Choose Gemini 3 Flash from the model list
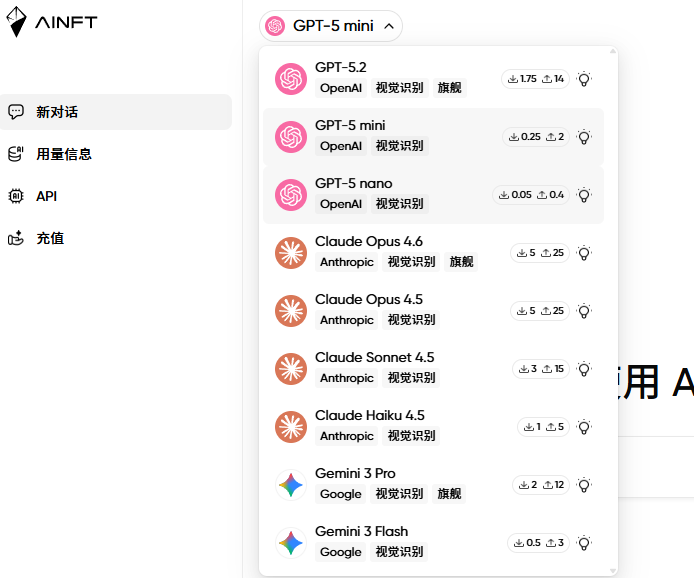694x578 pixels. pyautogui.click(x=361, y=532)
